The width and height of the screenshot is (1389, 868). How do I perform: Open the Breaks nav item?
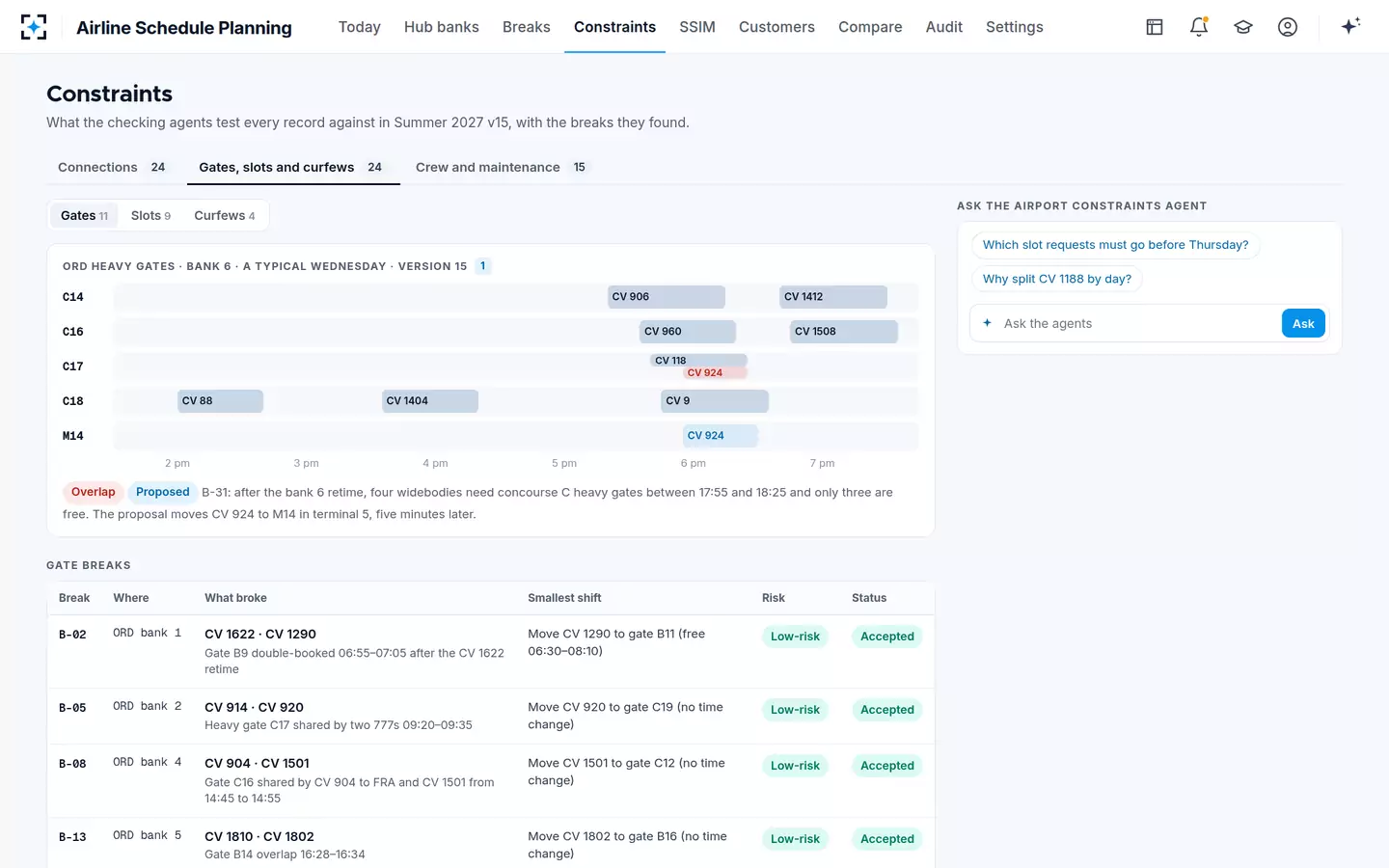527,27
